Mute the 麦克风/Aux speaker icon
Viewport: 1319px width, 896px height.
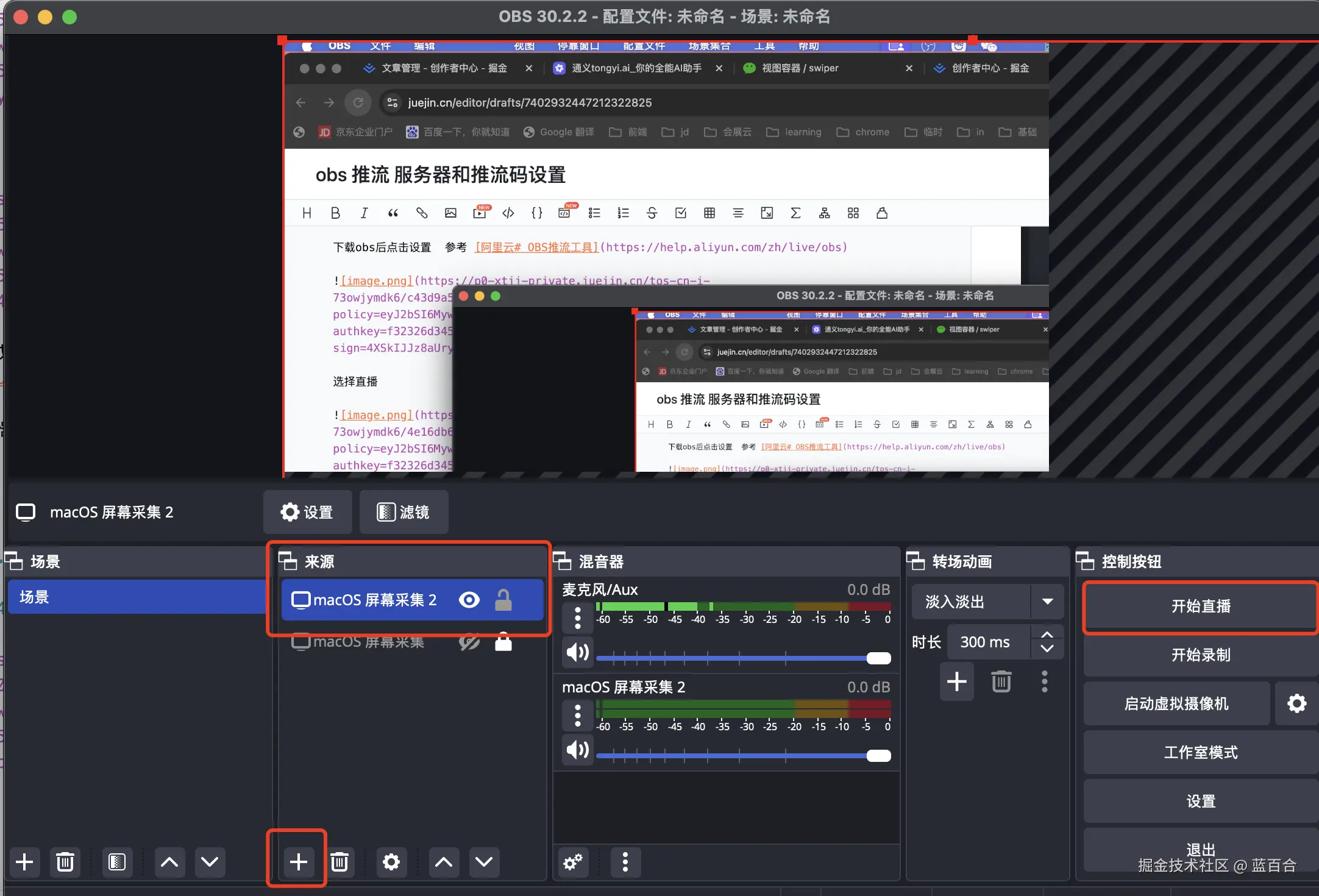pyautogui.click(x=577, y=652)
